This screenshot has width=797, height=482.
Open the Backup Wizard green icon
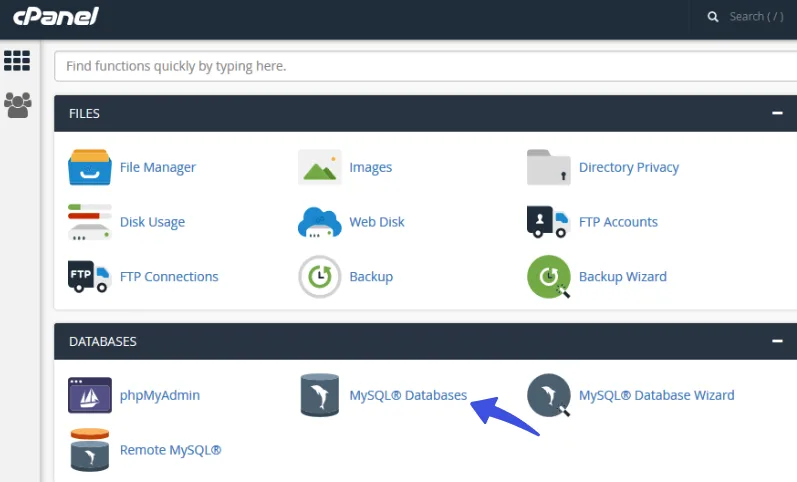[x=548, y=277]
